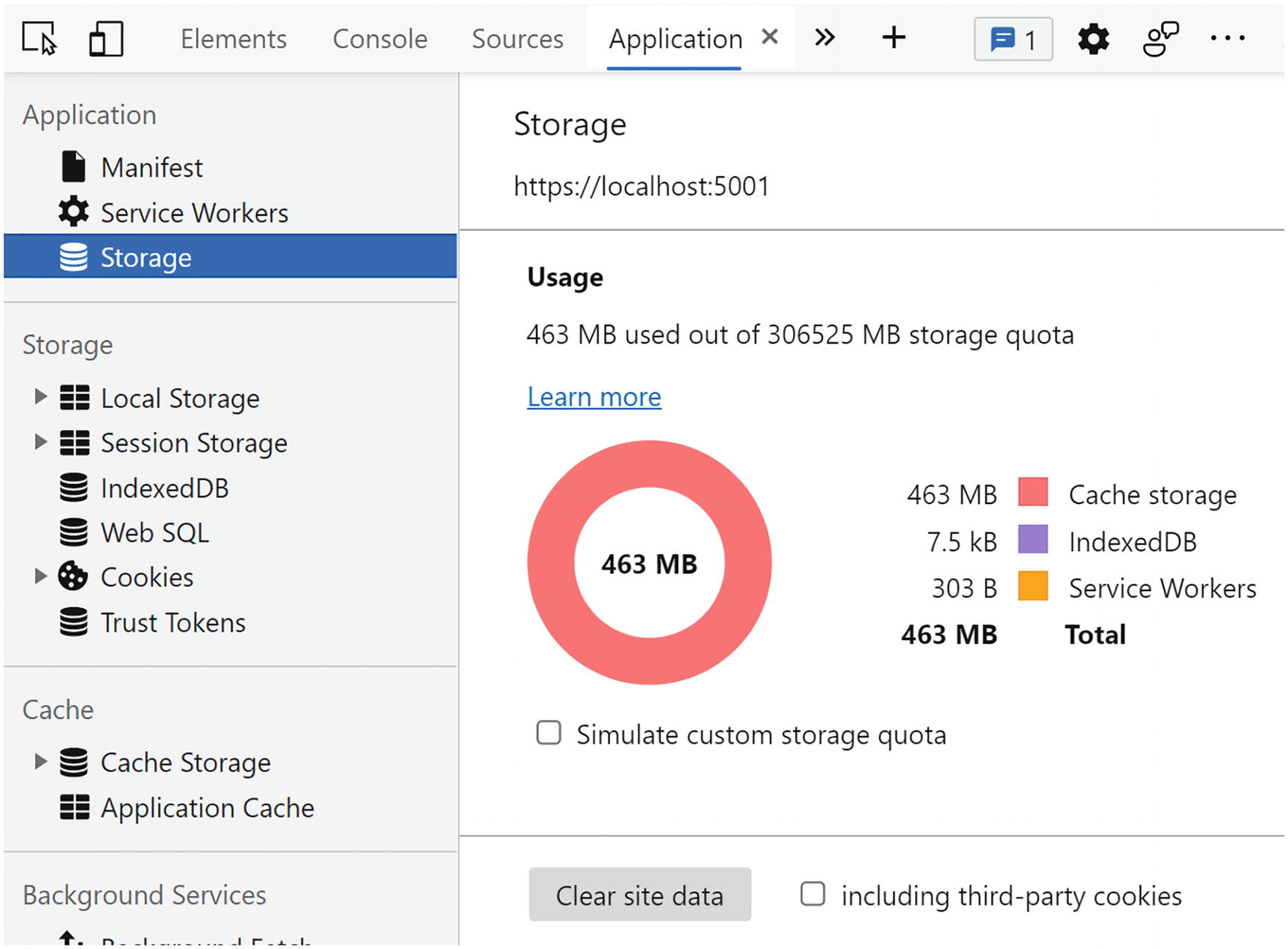Enable Simulate custom storage quota
Screen dimensions: 1288x949
549,733
